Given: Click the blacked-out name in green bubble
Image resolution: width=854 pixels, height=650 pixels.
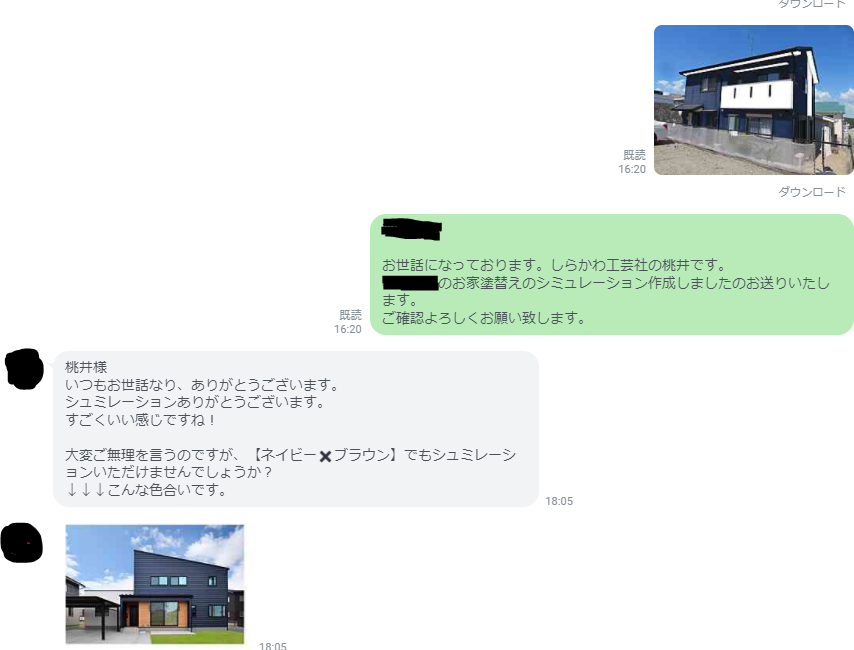Looking at the screenshot, I should [411, 229].
